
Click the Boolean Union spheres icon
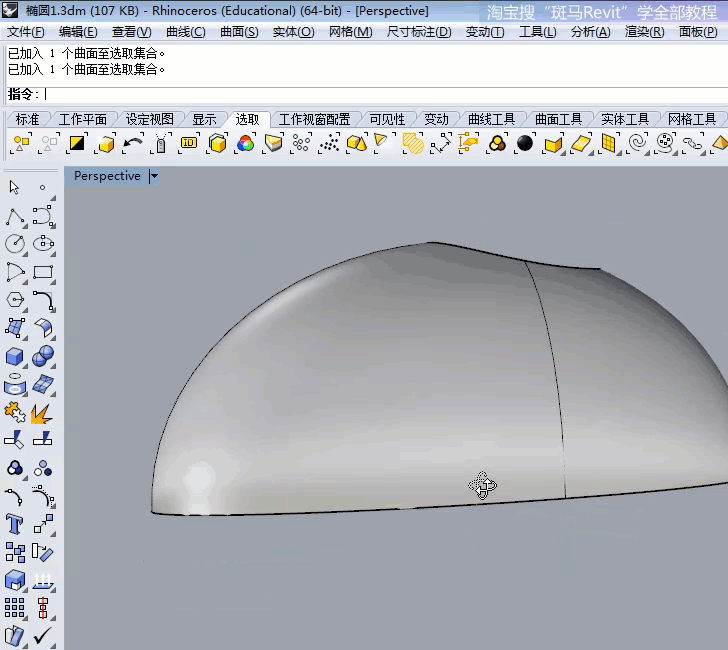point(43,357)
